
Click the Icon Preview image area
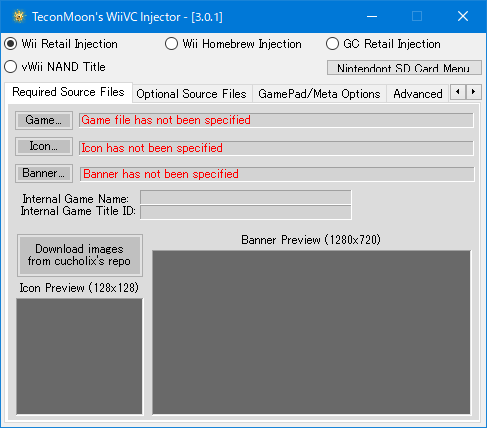[79, 356]
